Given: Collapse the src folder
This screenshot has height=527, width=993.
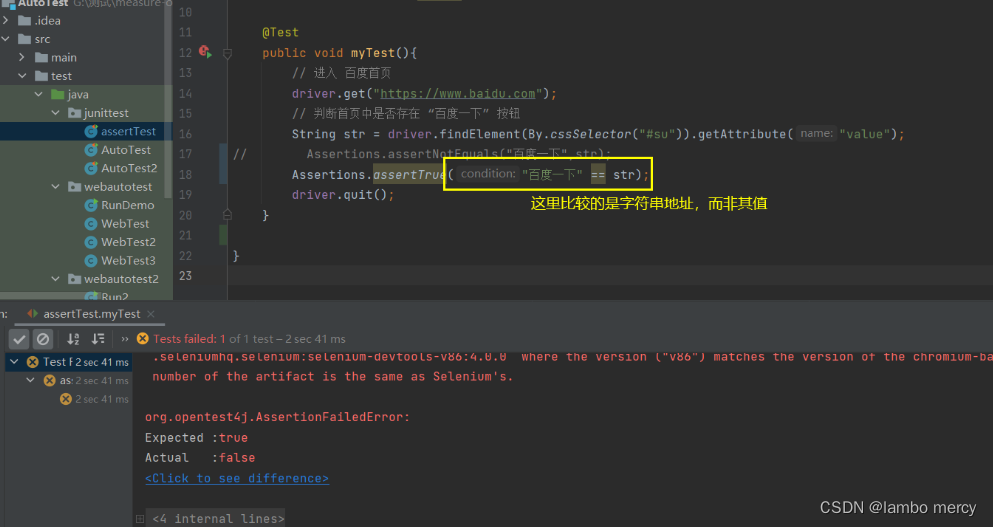Looking at the screenshot, I should (x=6, y=39).
